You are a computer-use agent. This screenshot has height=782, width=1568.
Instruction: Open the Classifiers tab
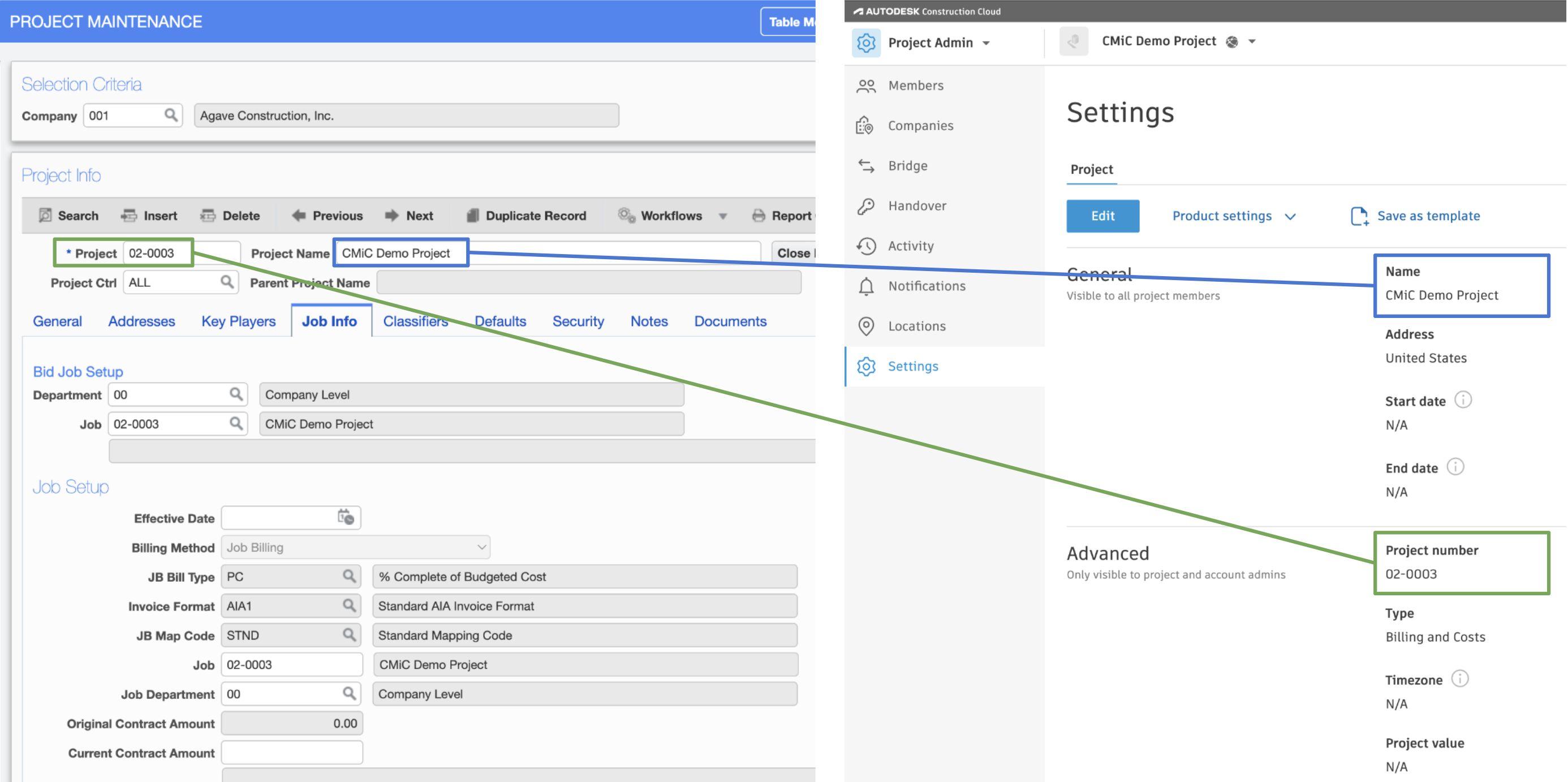tap(416, 321)
